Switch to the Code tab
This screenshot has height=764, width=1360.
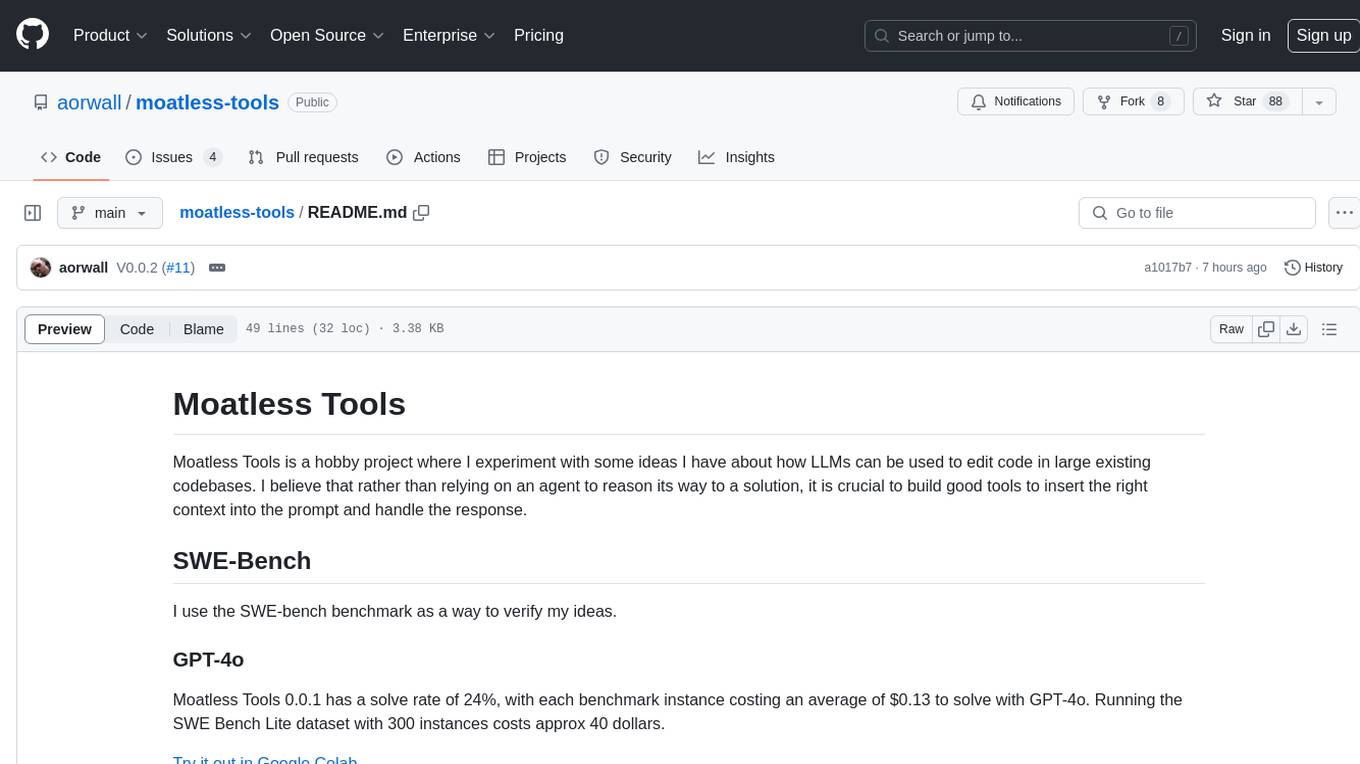click(x=71, y=157)
